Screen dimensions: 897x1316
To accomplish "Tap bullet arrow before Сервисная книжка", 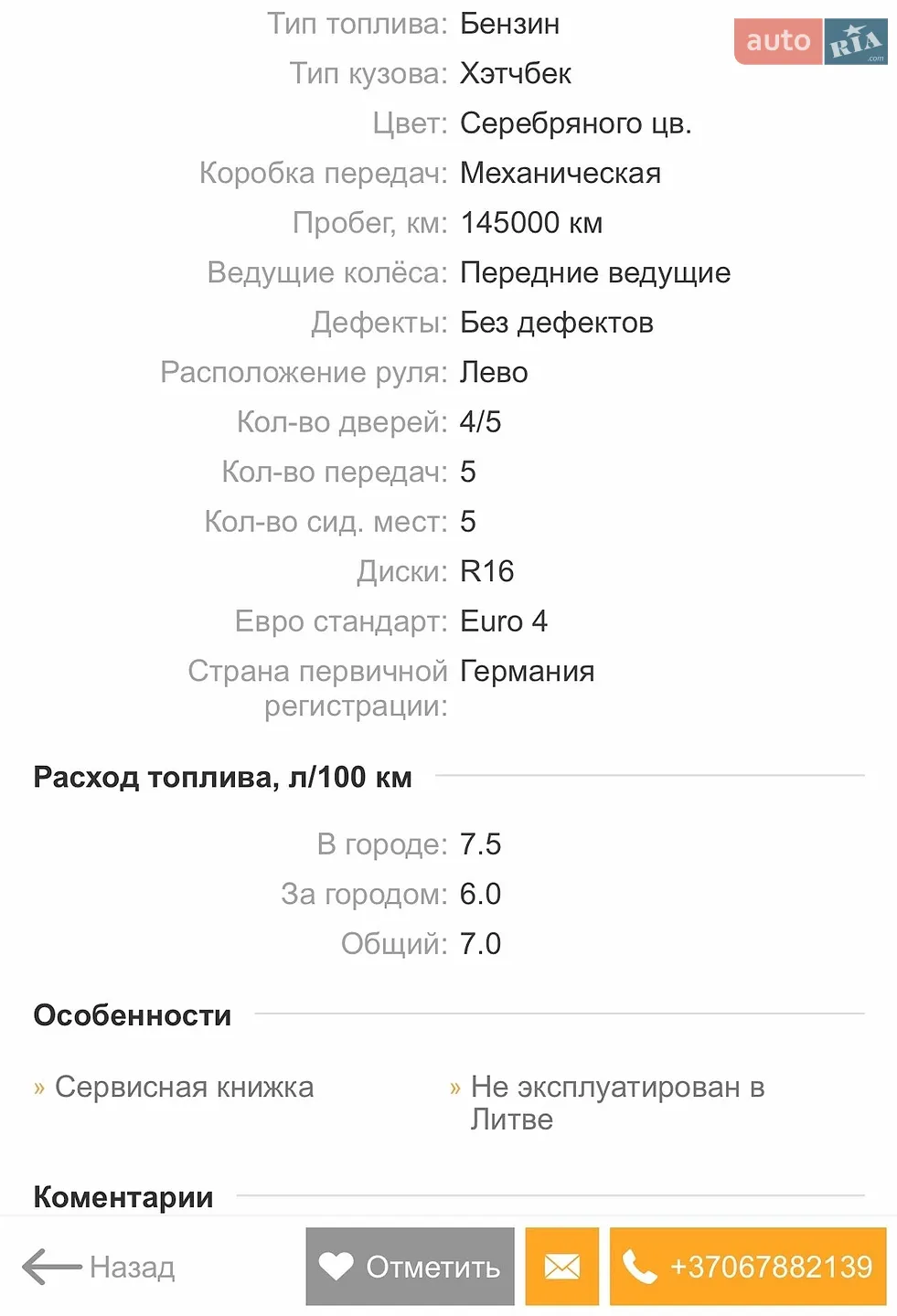I will (x=39, y=1088).
